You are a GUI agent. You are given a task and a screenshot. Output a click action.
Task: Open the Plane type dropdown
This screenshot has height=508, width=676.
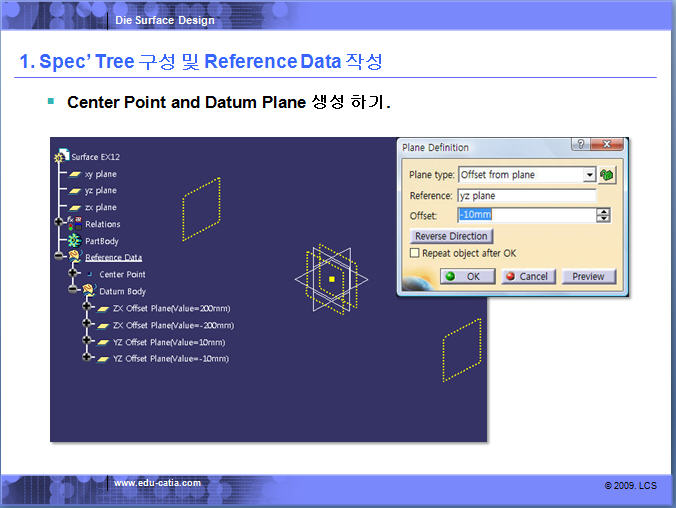(589, 175)
